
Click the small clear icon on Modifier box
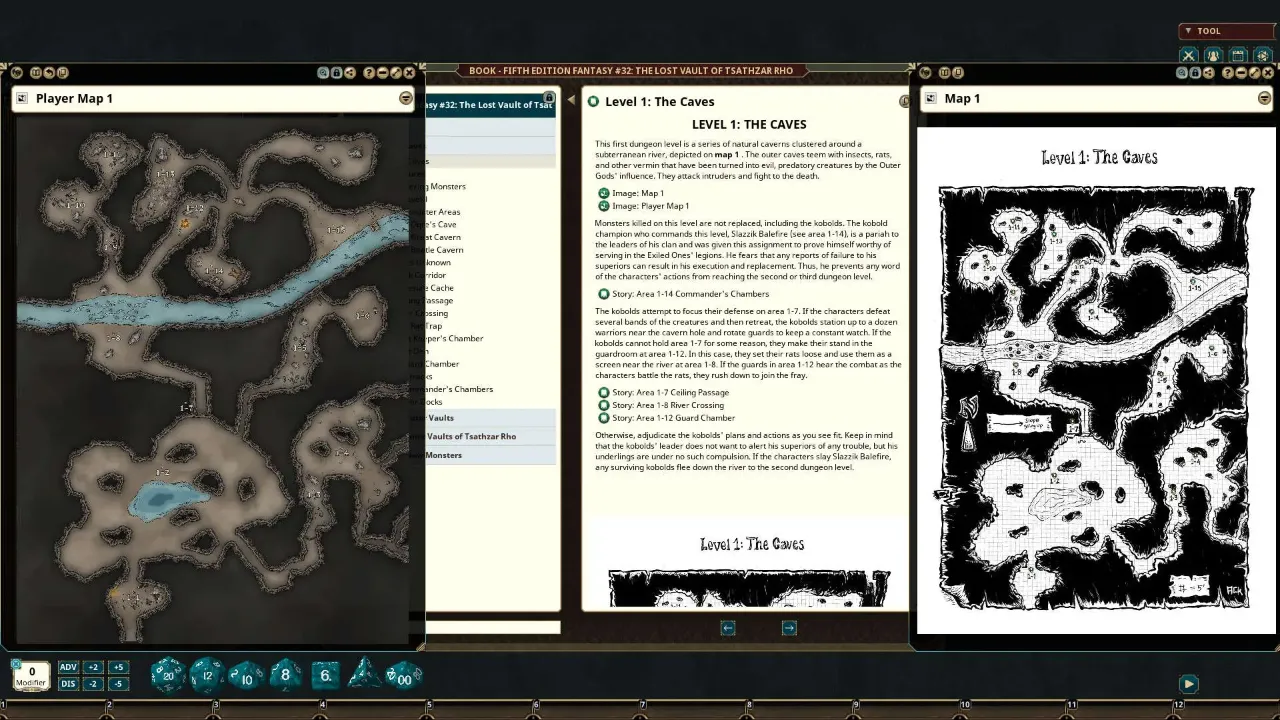pyautogui.click(x=15, y=664)
